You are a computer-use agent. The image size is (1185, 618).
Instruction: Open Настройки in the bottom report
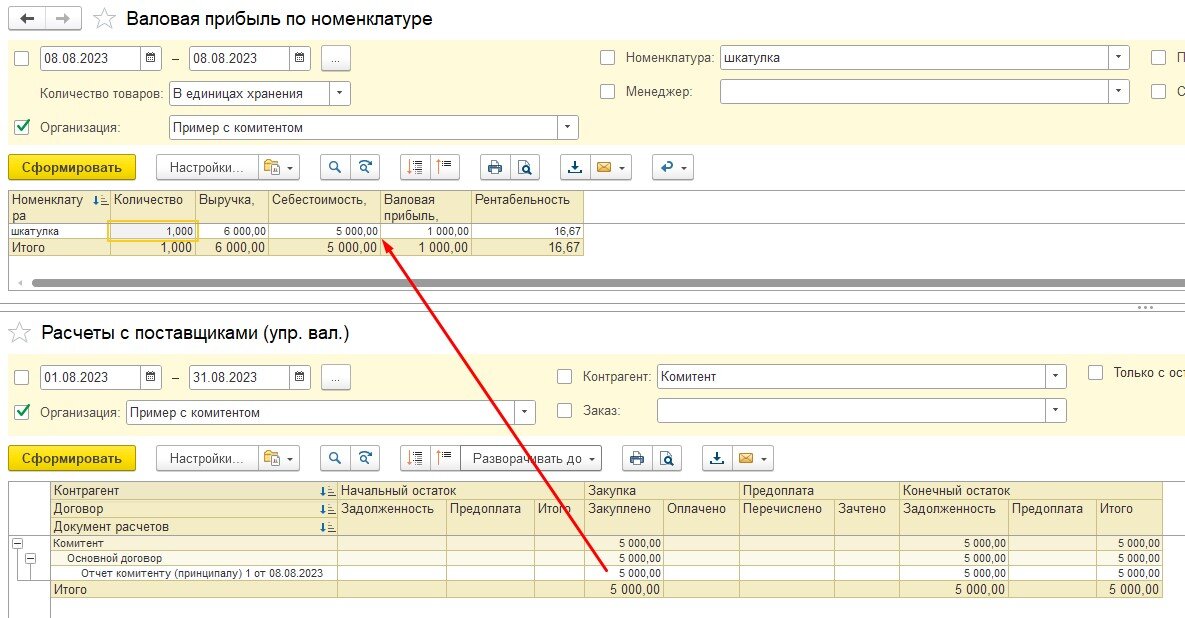coord(206,459)
